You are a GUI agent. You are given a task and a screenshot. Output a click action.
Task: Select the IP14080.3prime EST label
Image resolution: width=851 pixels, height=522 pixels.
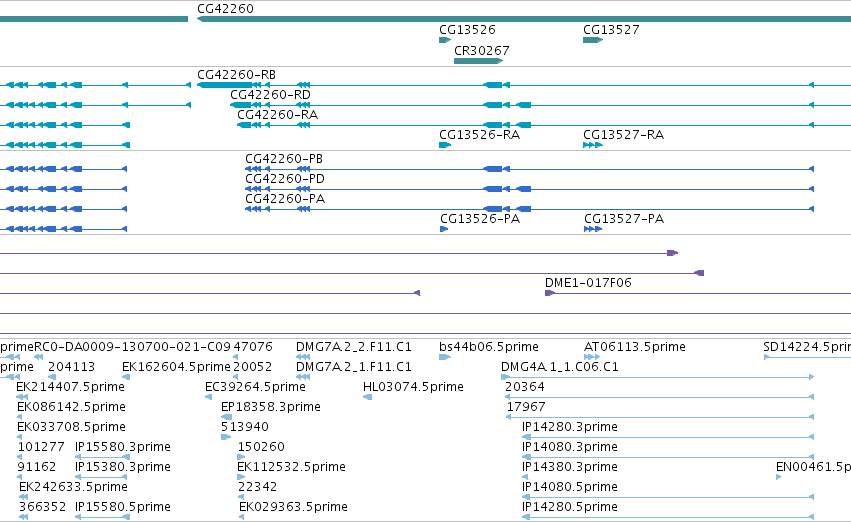point(569,447)
